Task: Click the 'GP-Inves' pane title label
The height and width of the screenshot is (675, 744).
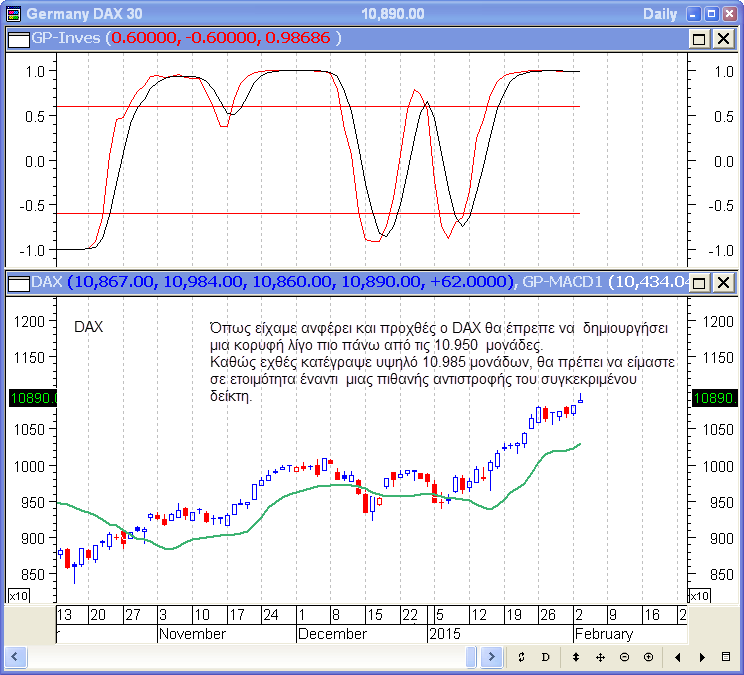Action: coord(66,38)
